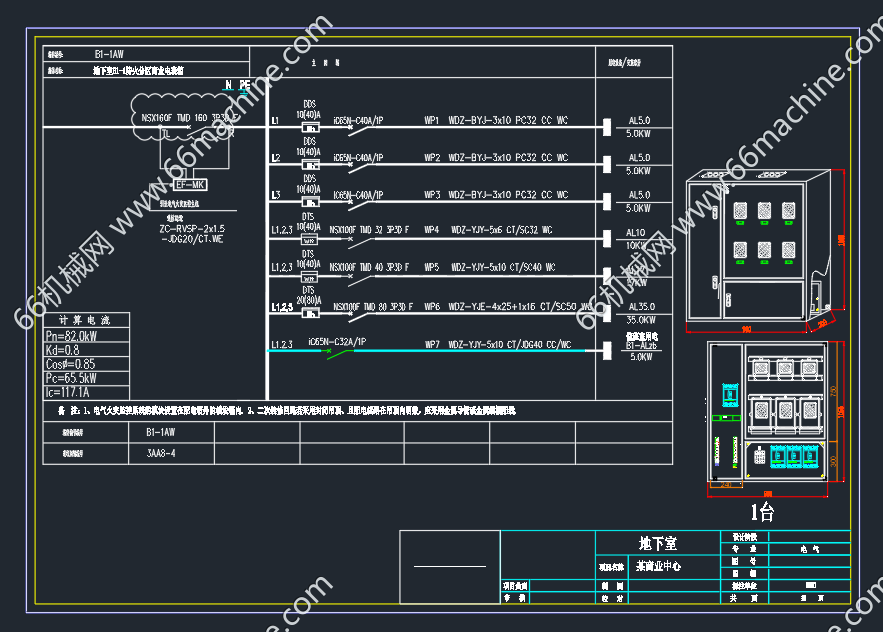Click the B1-1AW panel number in header
The height and width of the screenshot is (632, 883).
point(109,54)
